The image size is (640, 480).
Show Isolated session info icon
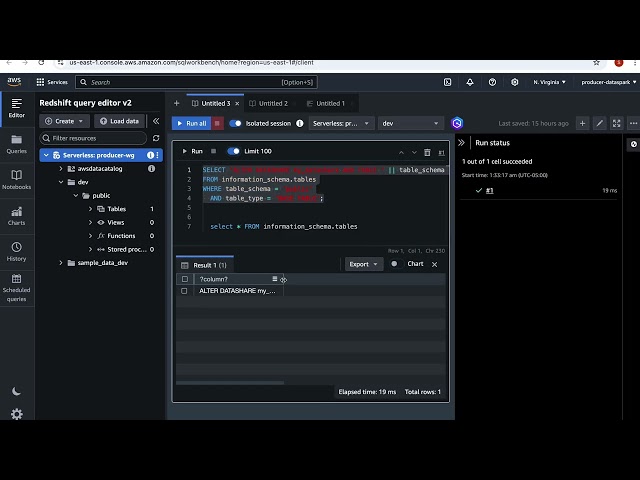tap(300, 123)
